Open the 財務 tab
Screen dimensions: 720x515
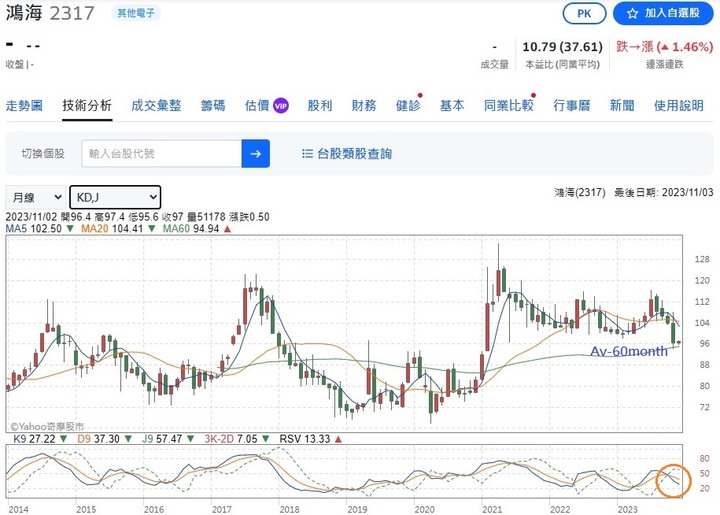364,106
